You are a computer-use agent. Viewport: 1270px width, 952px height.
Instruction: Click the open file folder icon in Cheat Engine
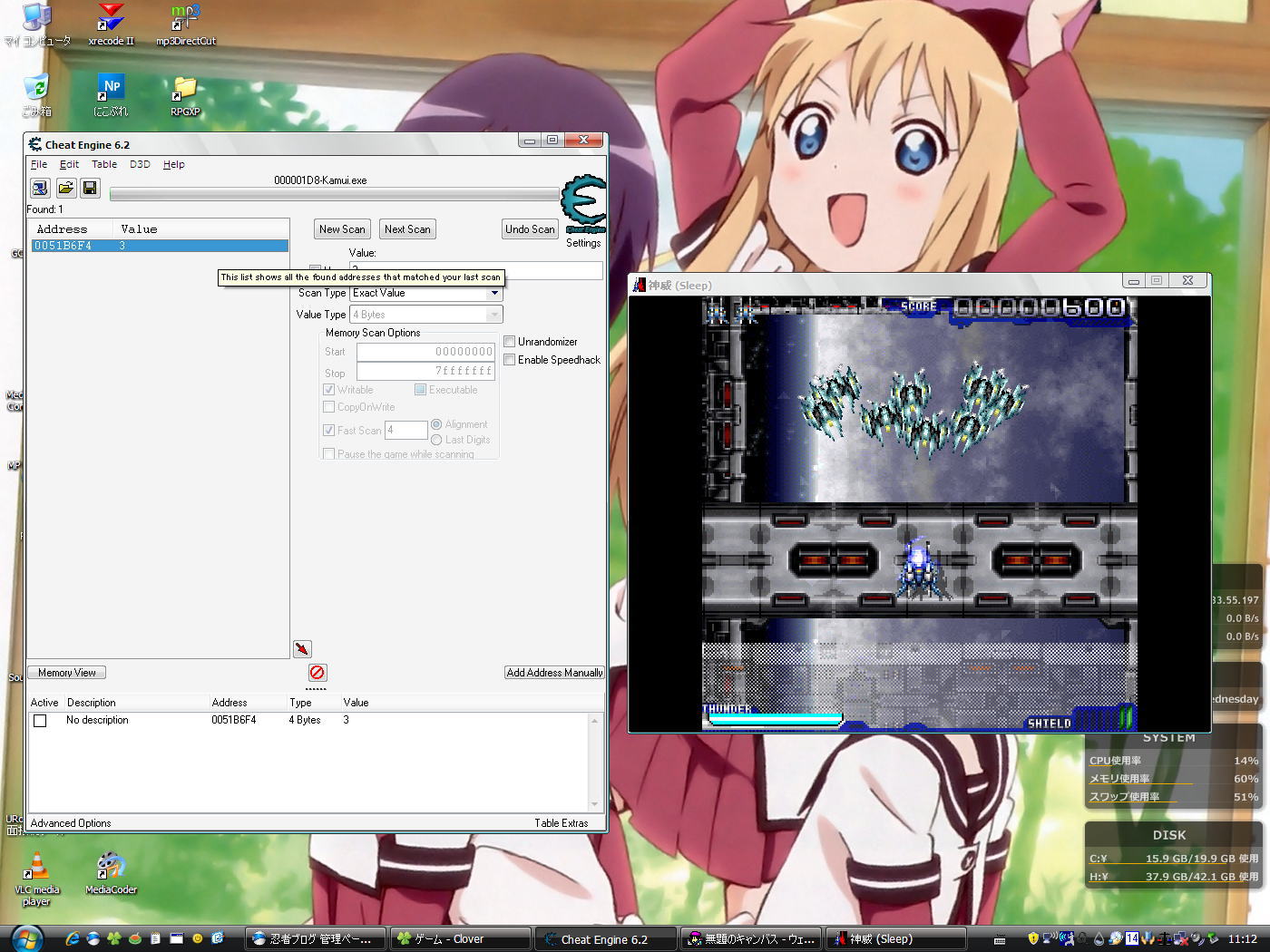pyautogui.click(x=65, y=188)
